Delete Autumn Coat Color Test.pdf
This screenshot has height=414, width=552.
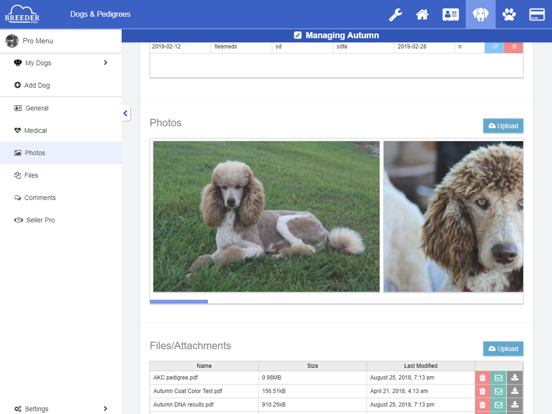(x=483, y=391)
